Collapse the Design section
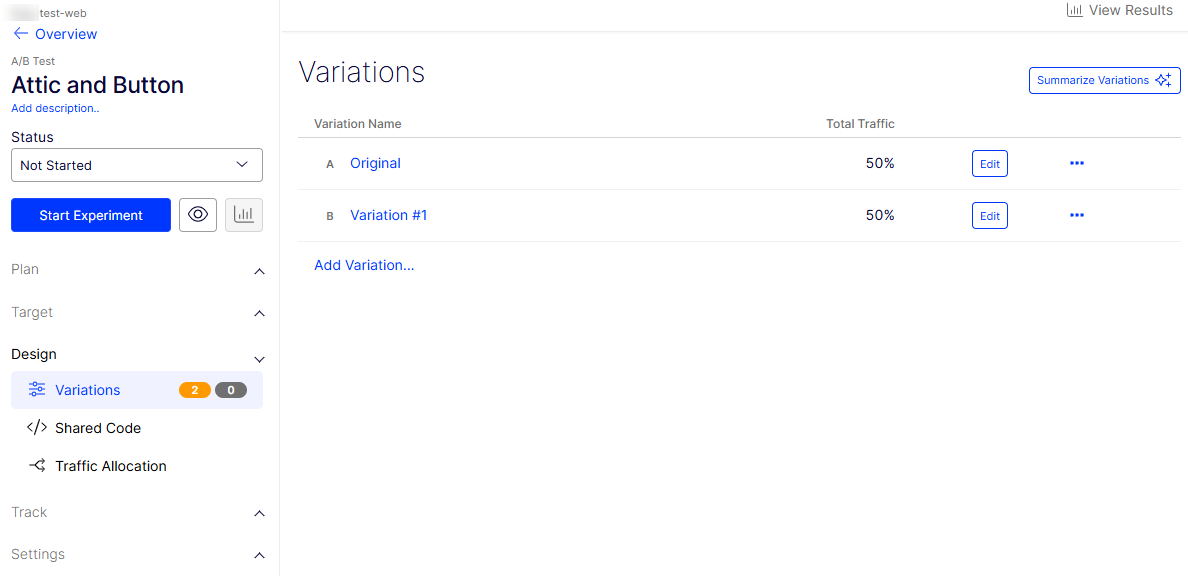The image size is (1188, 576). 259,358
